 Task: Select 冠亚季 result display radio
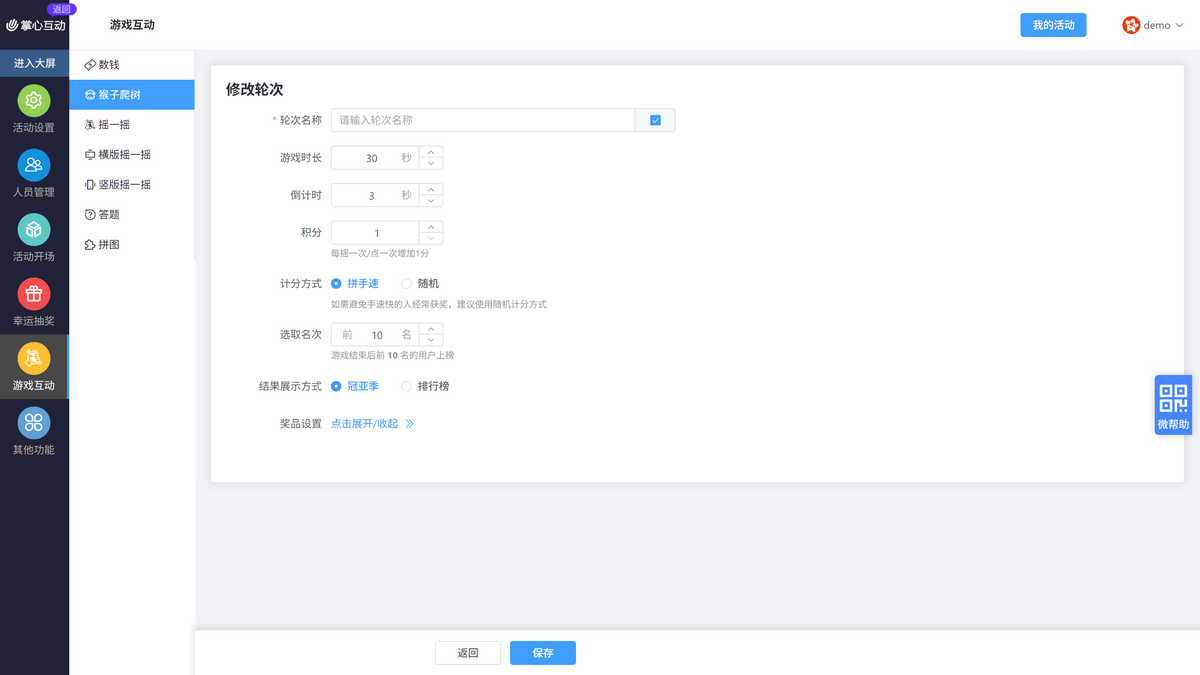point(336,386)
